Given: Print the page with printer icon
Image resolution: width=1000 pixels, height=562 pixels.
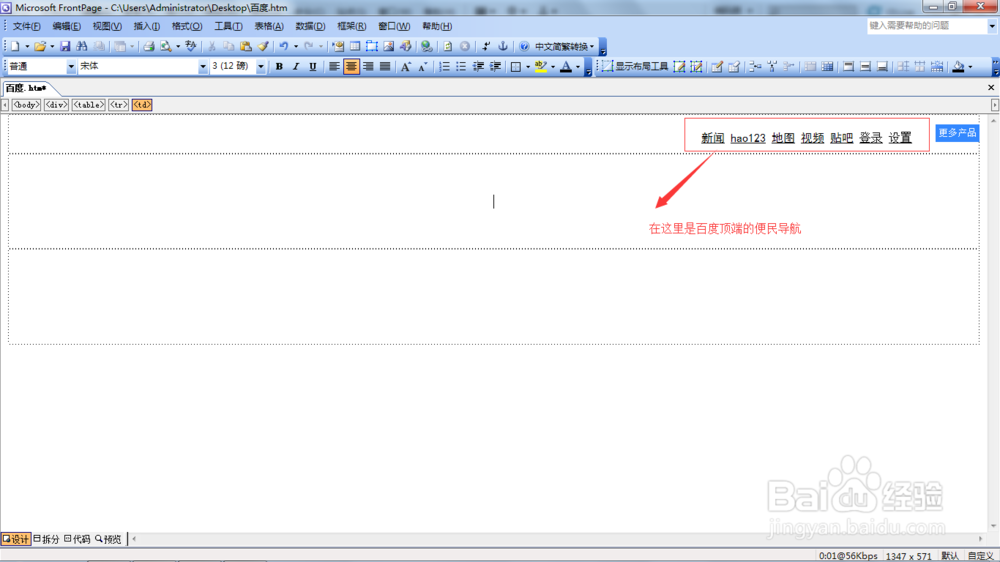Looking at the screenshot, I should (x=149, y=47).
